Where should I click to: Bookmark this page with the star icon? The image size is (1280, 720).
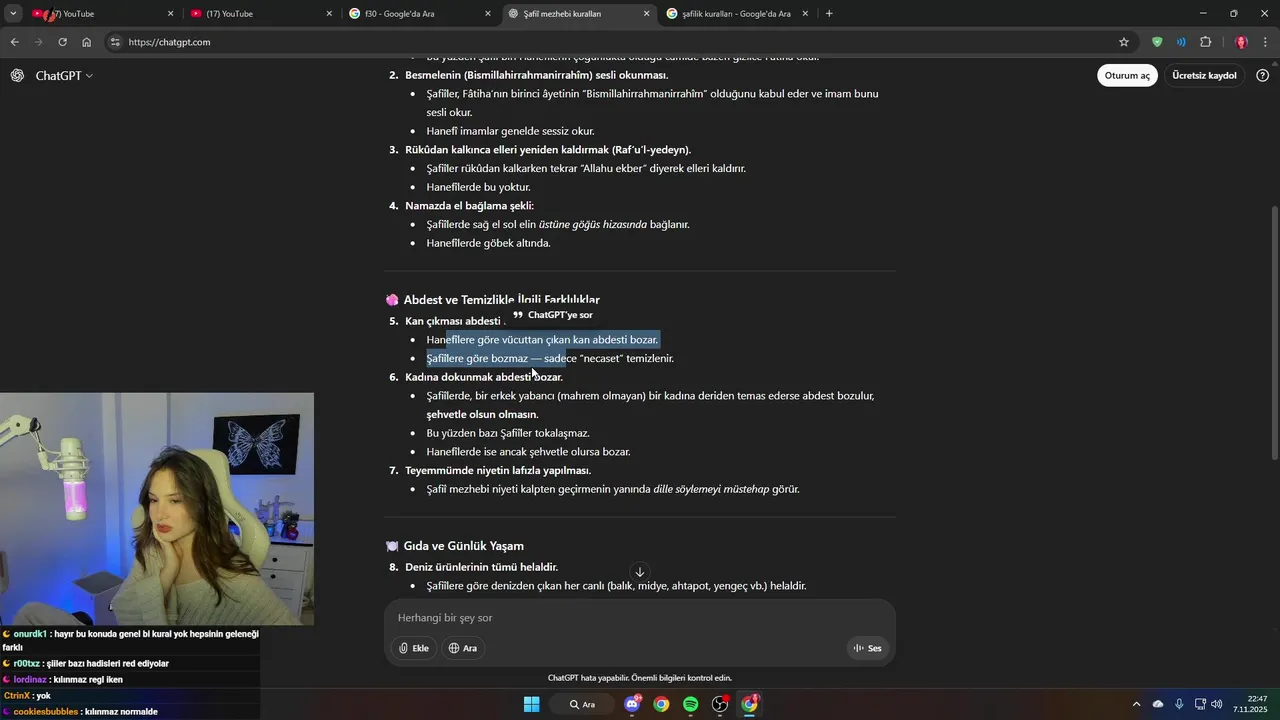[1124, 42]
